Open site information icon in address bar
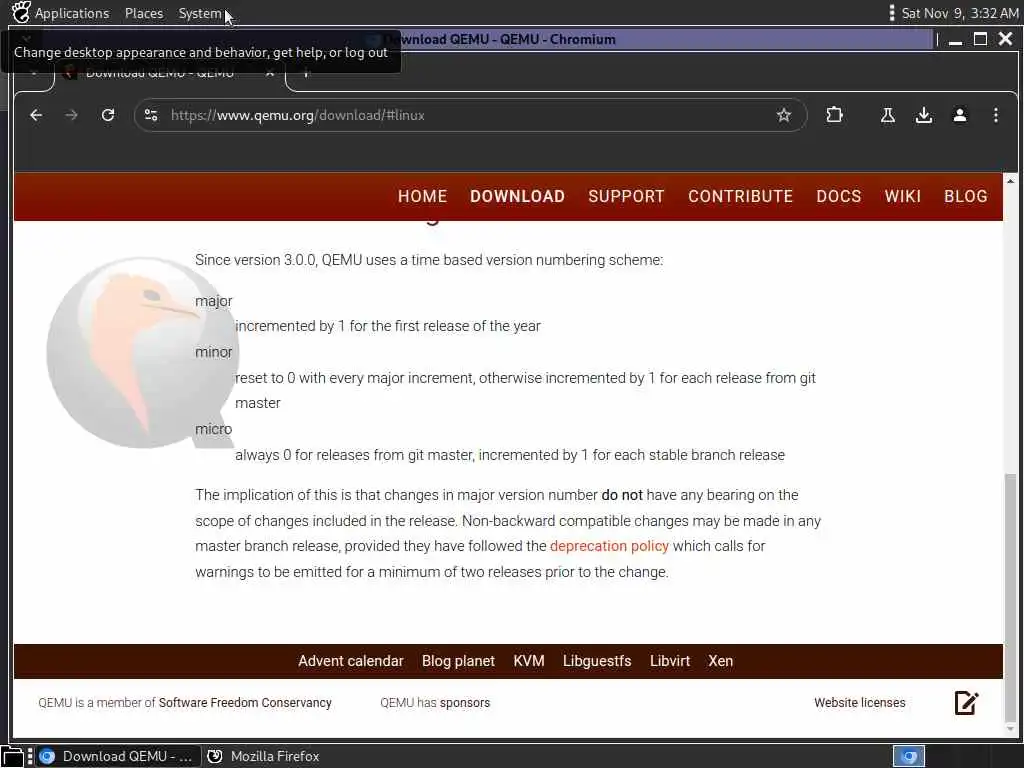The width and height of the screenshot is (1024, 768). [x=151, y=116]
